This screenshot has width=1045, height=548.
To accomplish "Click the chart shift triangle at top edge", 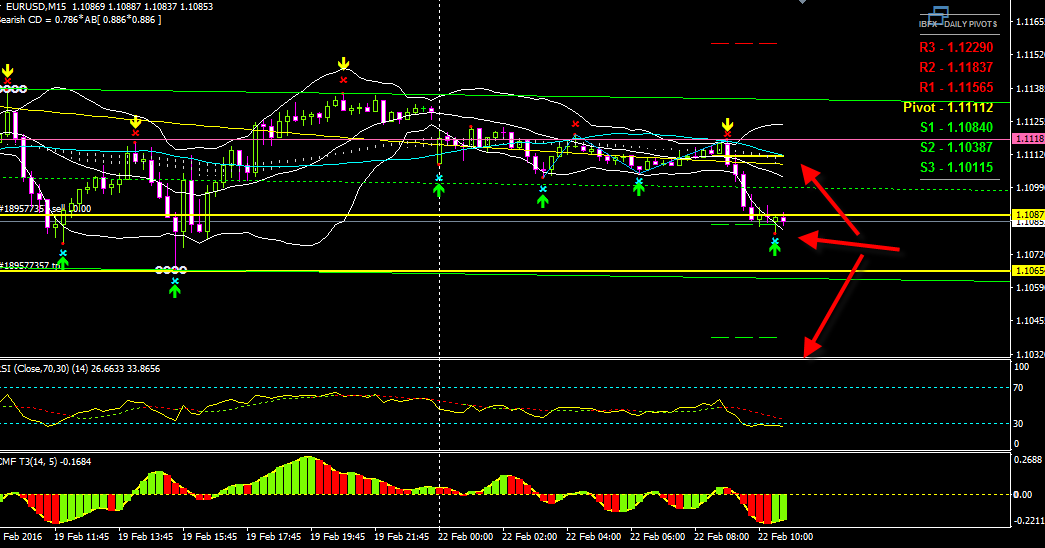I will [800, 3].
